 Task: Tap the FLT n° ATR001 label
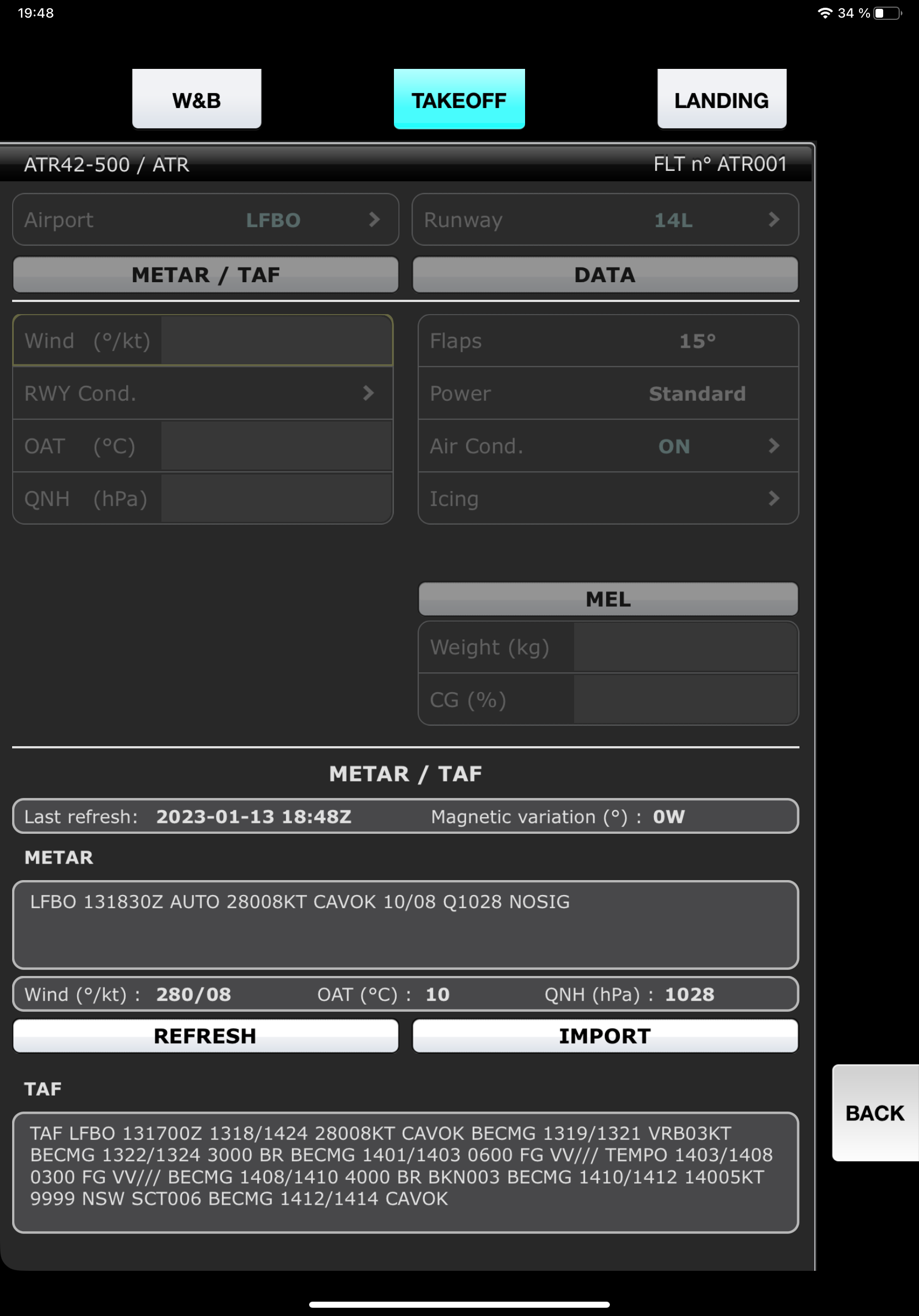(x=720, y=164)
